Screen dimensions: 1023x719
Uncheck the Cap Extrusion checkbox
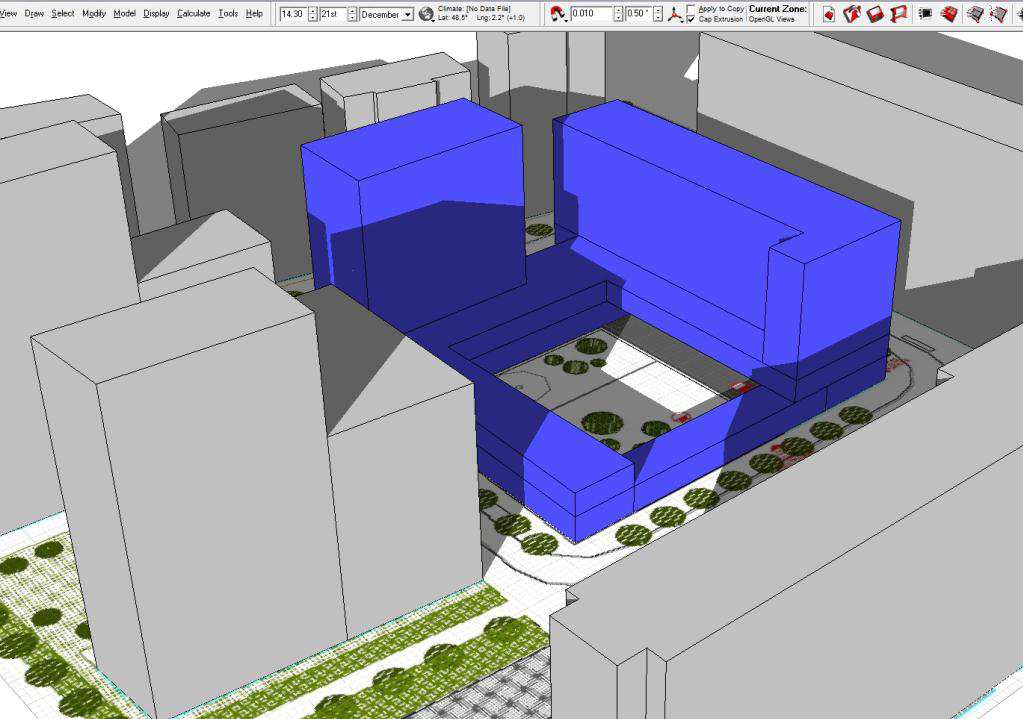pos(691,19)
